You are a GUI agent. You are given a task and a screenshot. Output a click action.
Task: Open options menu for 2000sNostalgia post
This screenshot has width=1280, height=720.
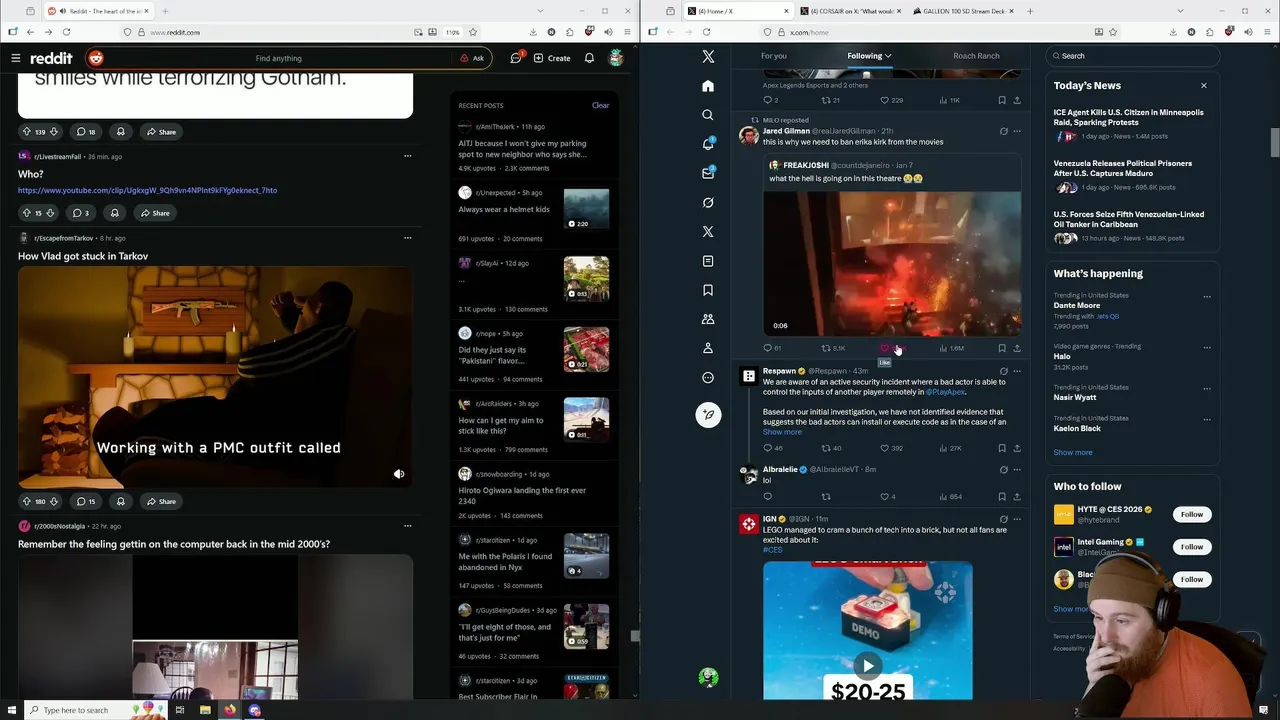coord(407,525)
